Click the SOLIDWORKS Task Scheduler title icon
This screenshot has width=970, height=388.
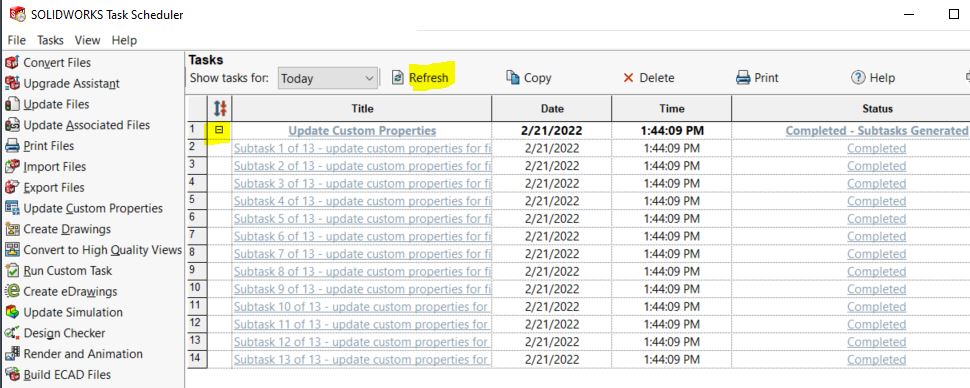coord(17,14)
